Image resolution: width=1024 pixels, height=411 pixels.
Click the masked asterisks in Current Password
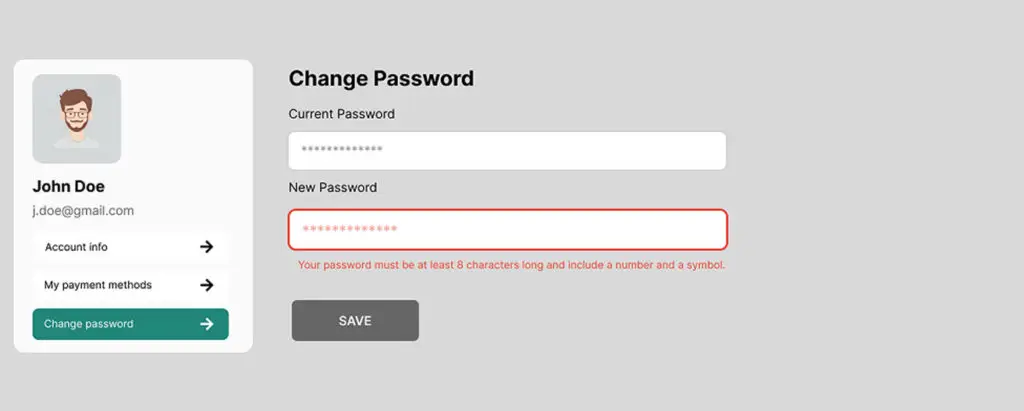click(x=341, y=151)
